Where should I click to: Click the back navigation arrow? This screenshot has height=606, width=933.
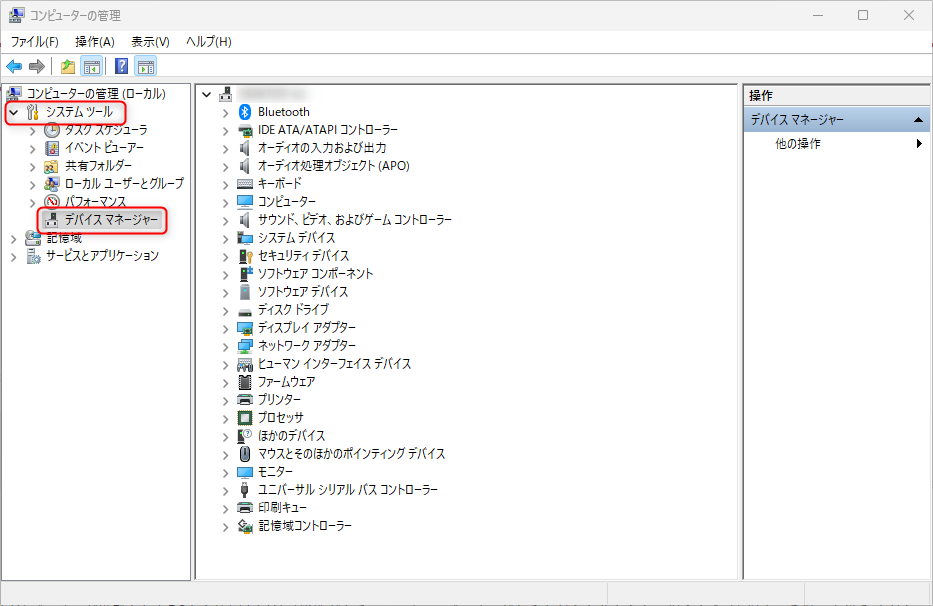coord(13,66)
